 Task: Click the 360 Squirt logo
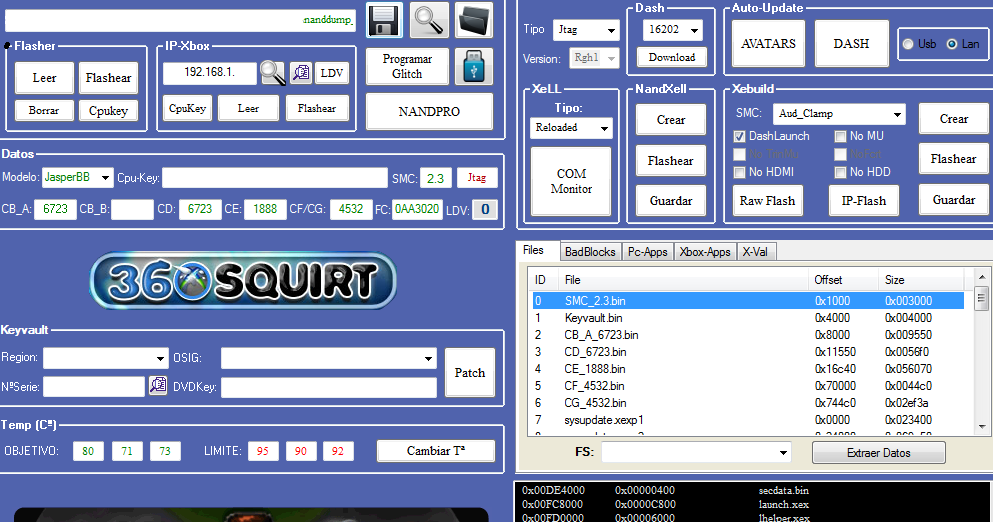tap(243, 281)
